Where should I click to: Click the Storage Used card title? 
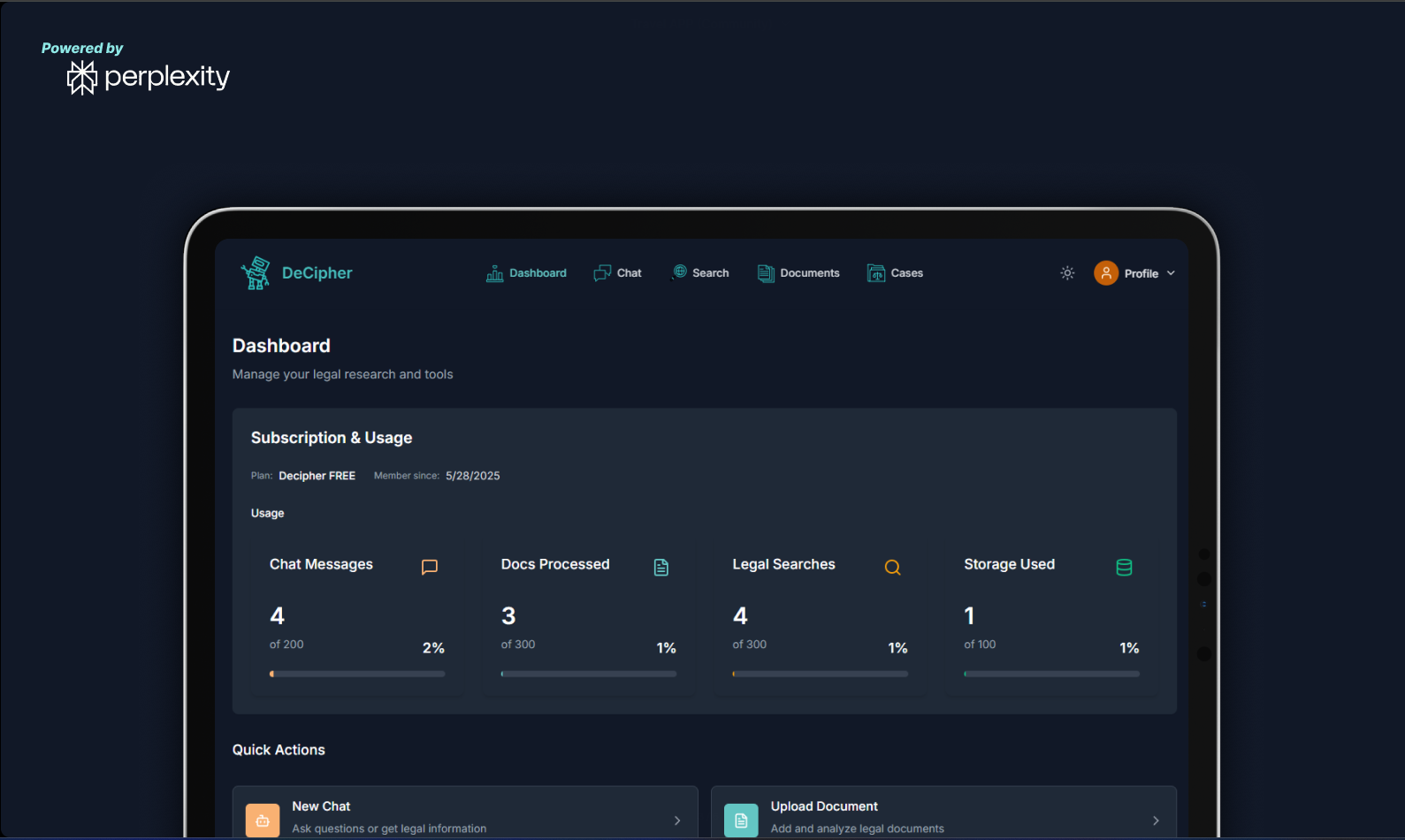click(1010, 564)
